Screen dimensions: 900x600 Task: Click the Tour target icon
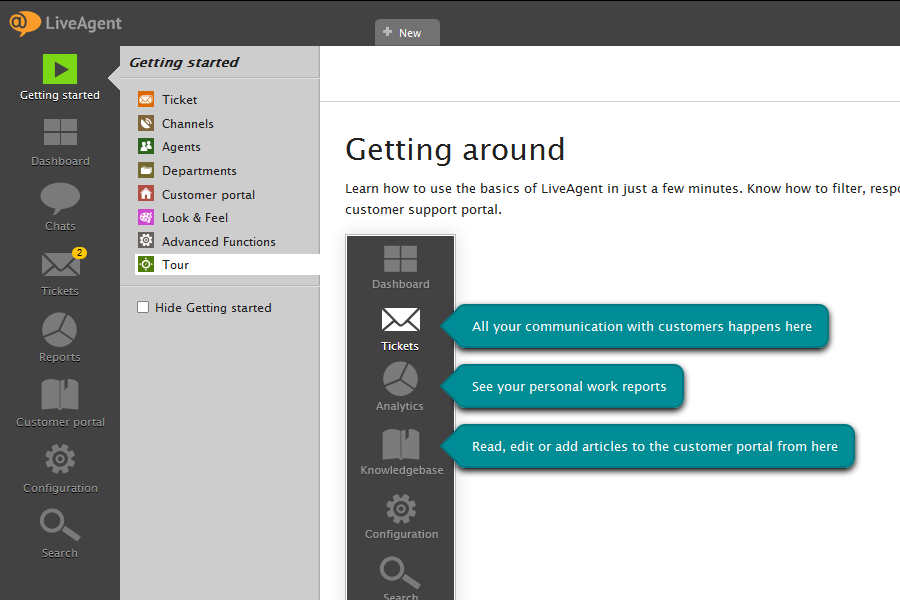pos(146,264)
